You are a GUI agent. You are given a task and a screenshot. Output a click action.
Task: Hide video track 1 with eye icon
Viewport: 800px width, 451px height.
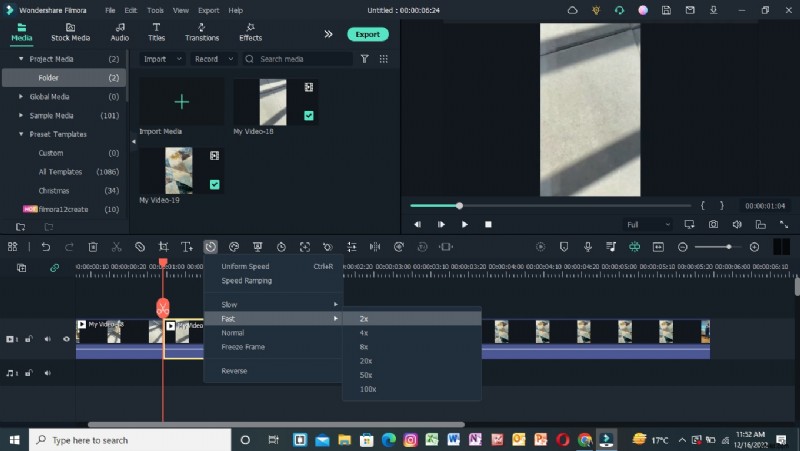click(66, 339)
